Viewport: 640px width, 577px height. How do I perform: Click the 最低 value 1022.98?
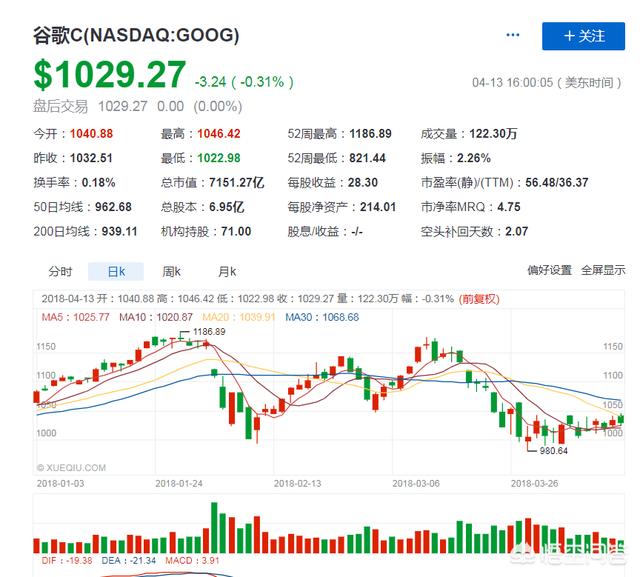coord(219,158)
